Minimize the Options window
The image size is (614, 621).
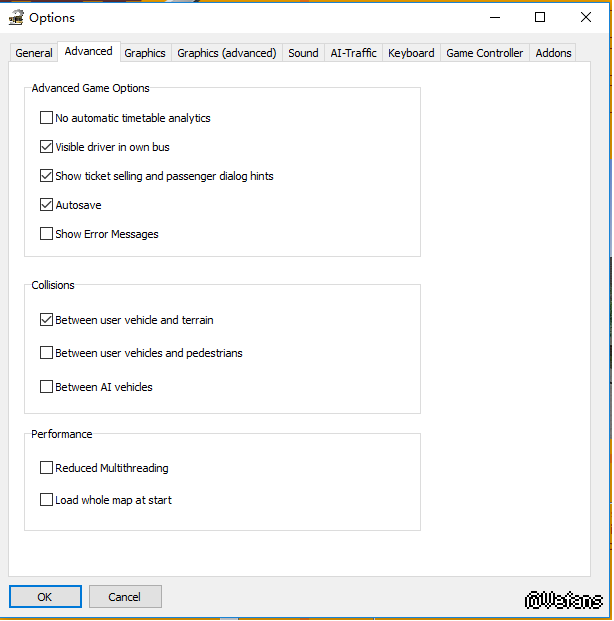click(495, 17)
